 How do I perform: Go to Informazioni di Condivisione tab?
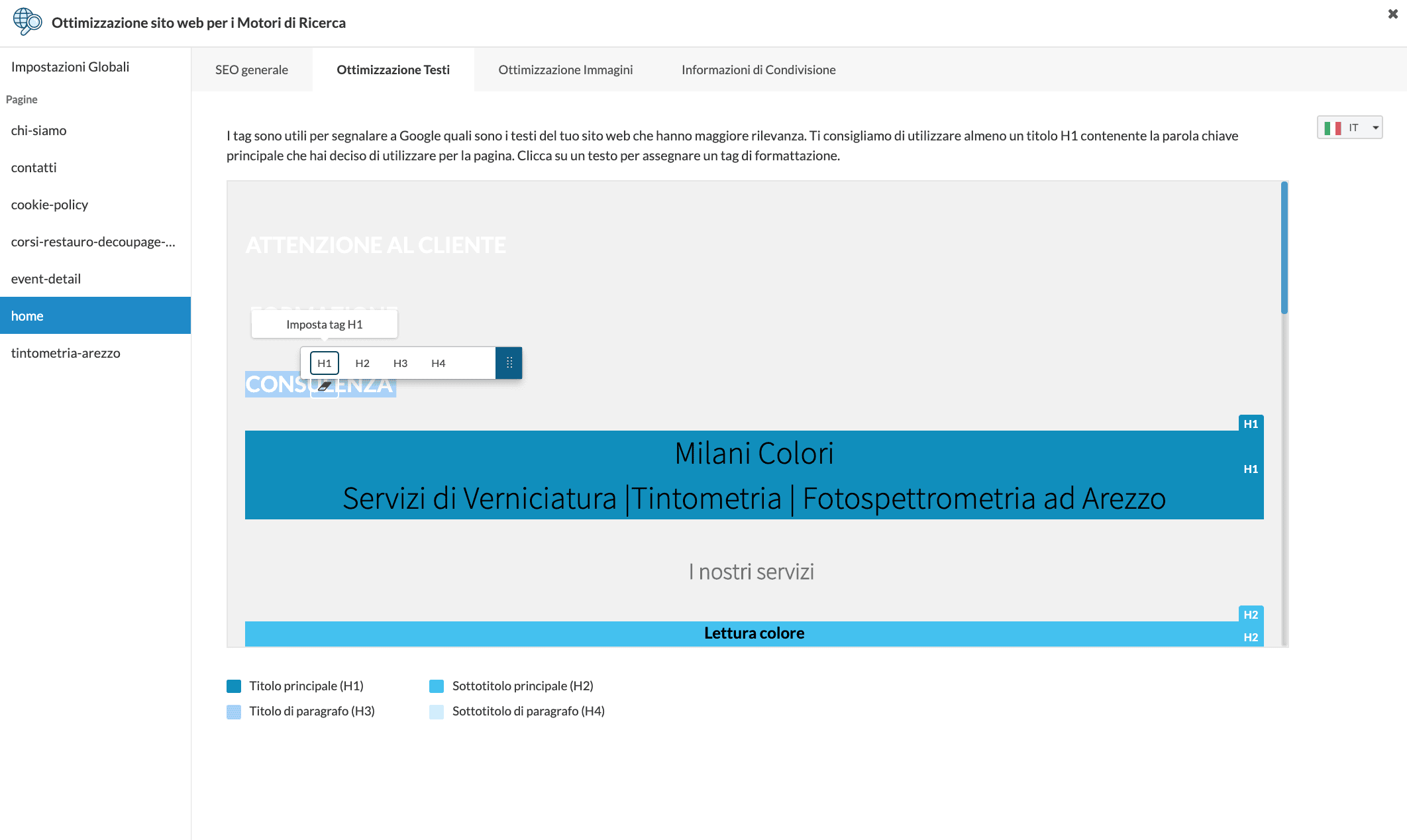758,70
